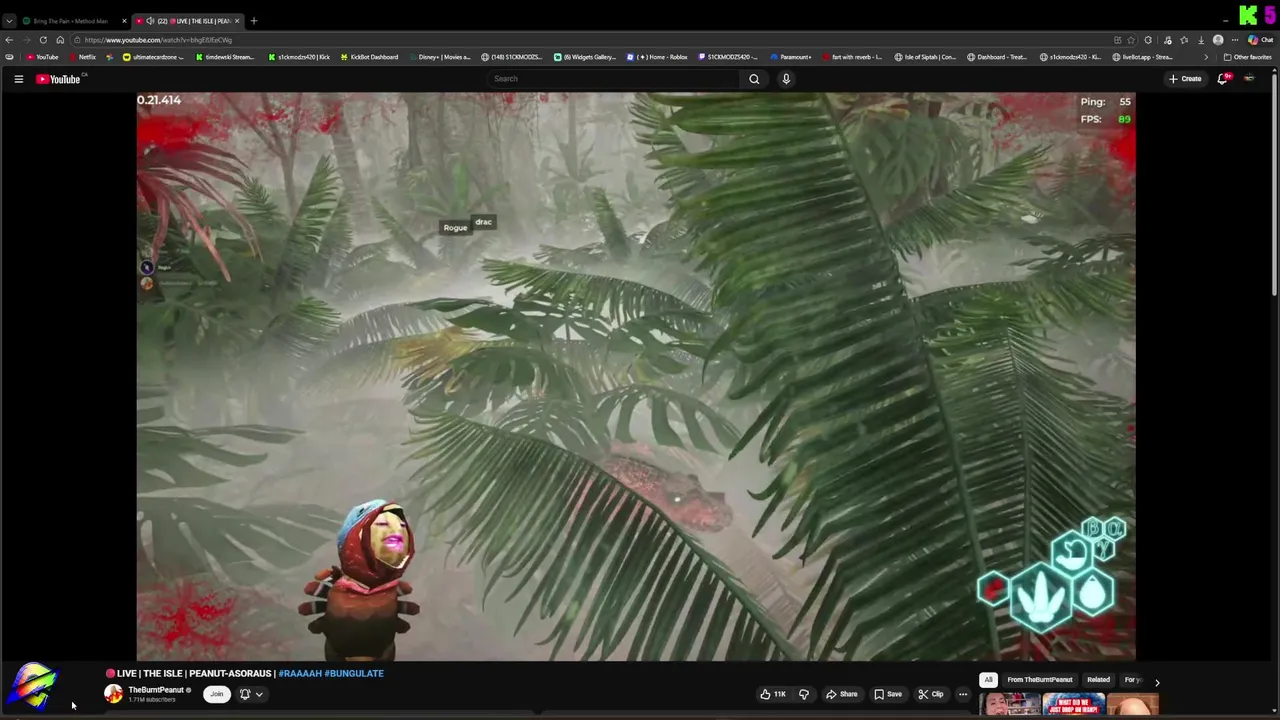Select the From TheBurntPeanut chip
1280x720 pixels.
(1039, 680)
